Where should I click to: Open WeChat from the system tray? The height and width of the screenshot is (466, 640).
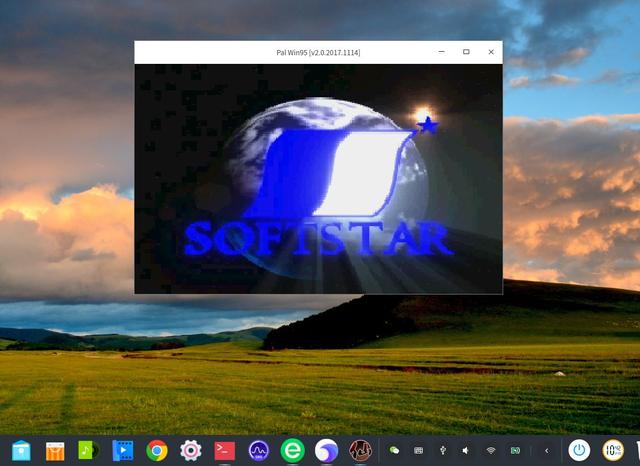tap(394, 450)
